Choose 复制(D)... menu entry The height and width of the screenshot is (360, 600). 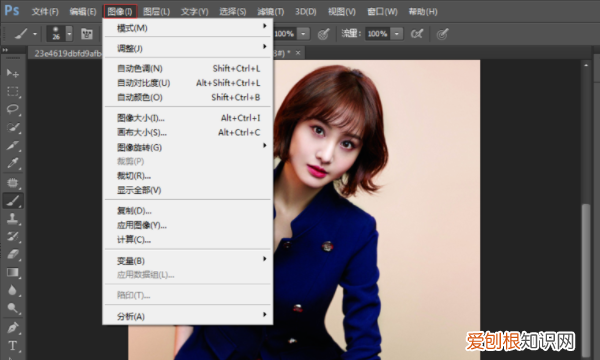(x=188, y=211)
